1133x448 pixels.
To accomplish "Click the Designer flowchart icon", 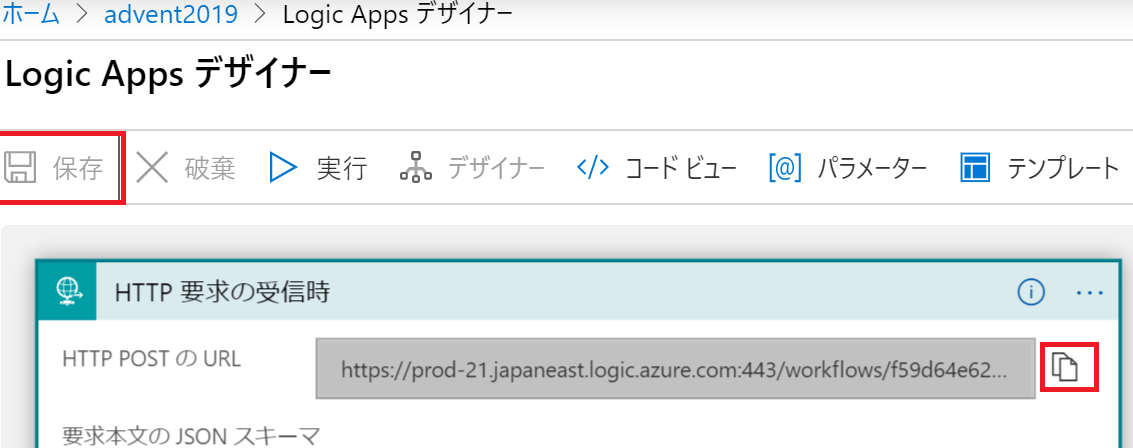I will (x=416, y=168).
